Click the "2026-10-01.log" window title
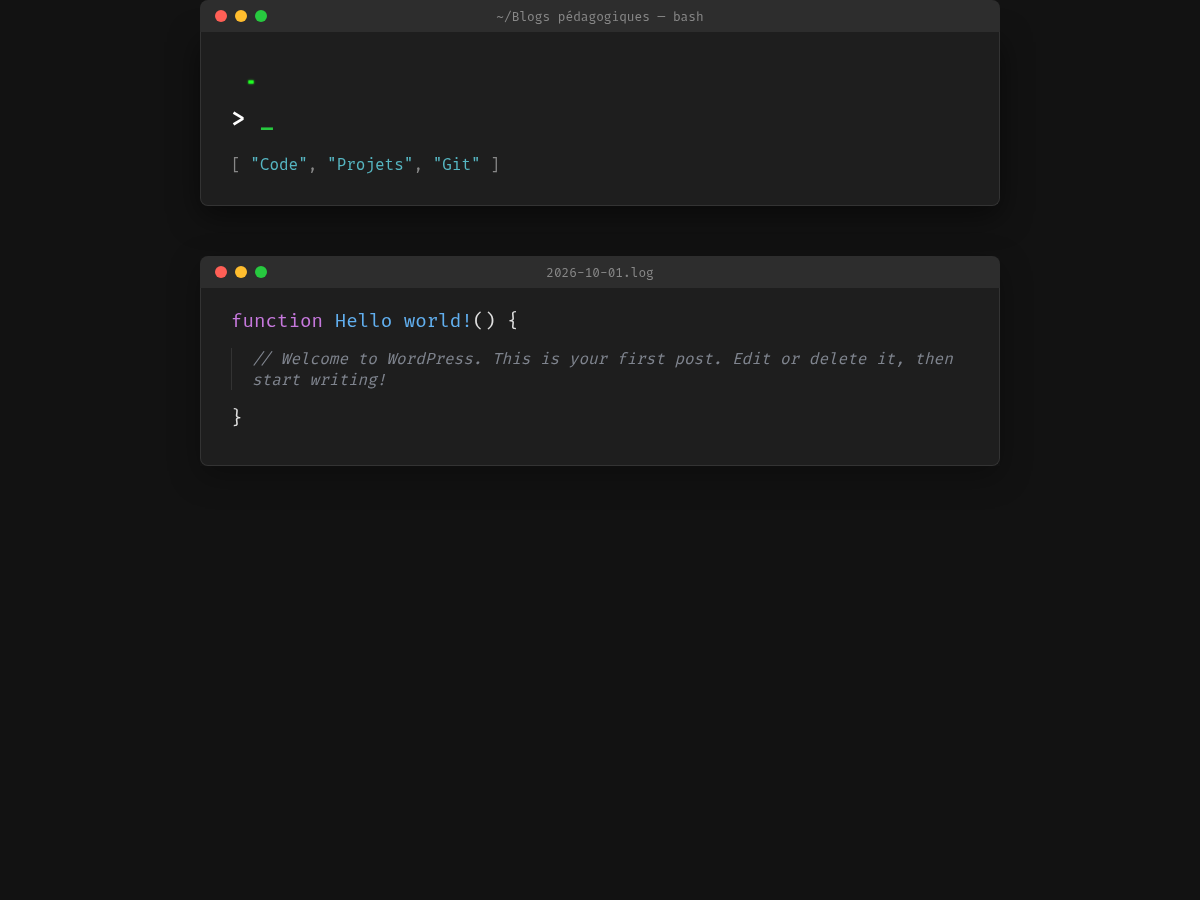The width and height of the screenshot is (1200, 900). tap(600, 273)
